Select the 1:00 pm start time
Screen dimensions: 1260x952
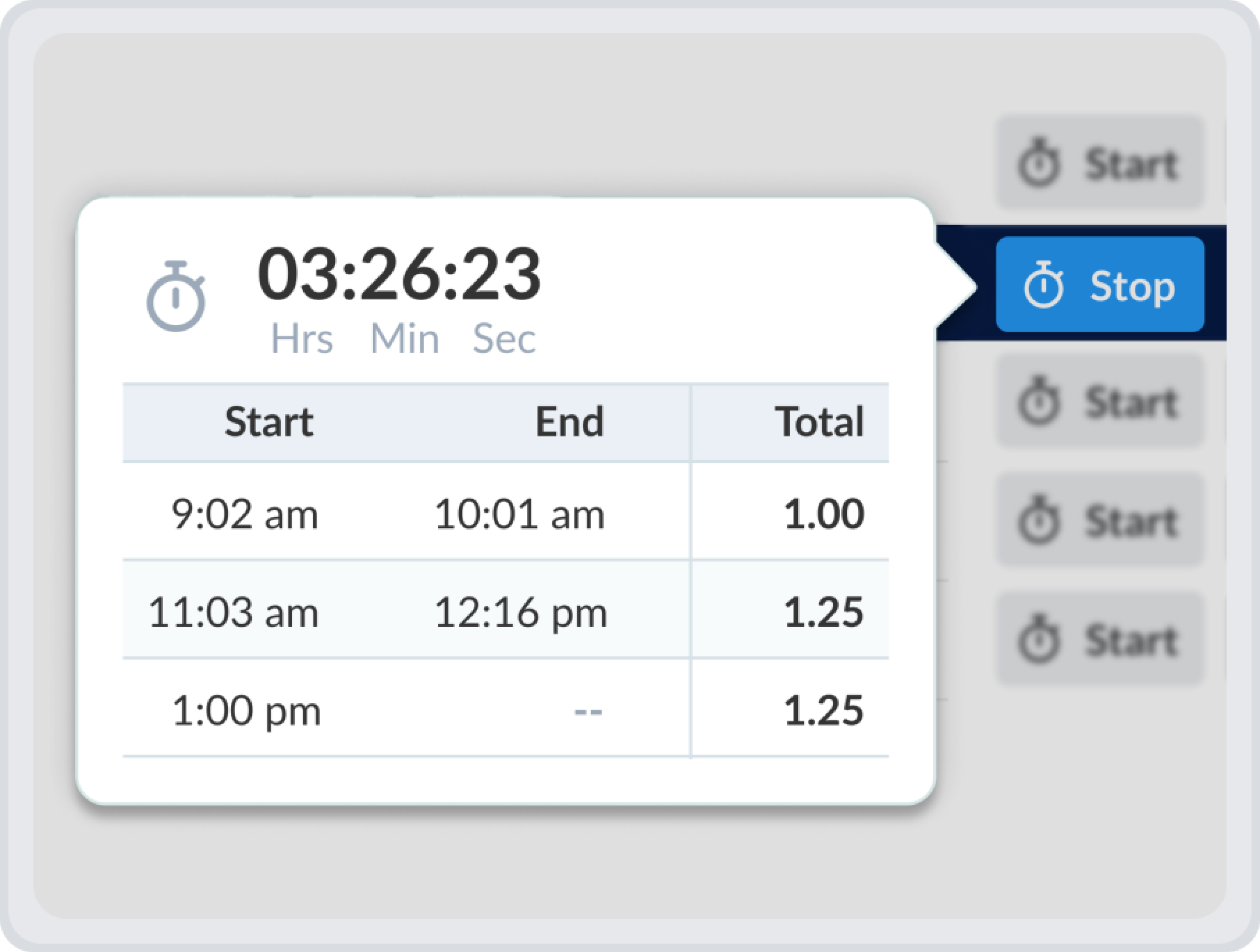point(246,711)
